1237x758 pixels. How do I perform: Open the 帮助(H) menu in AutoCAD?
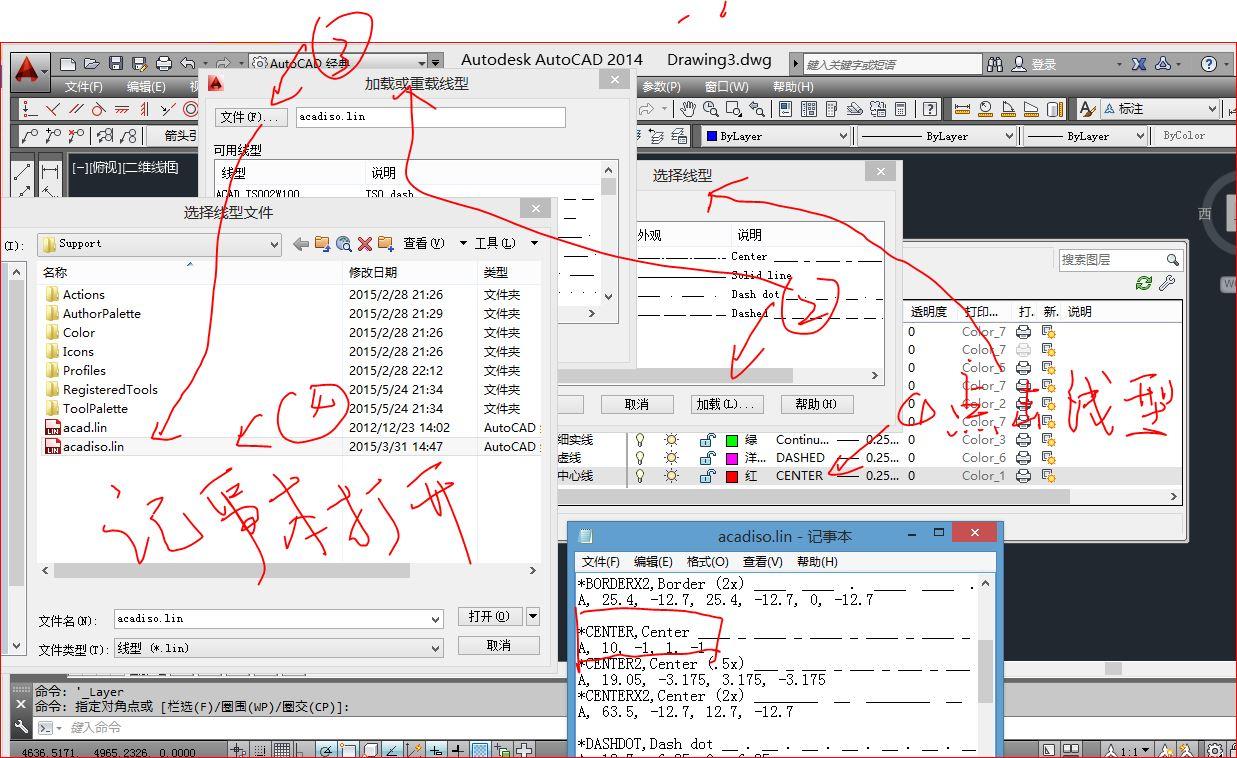tap(793, 87)
